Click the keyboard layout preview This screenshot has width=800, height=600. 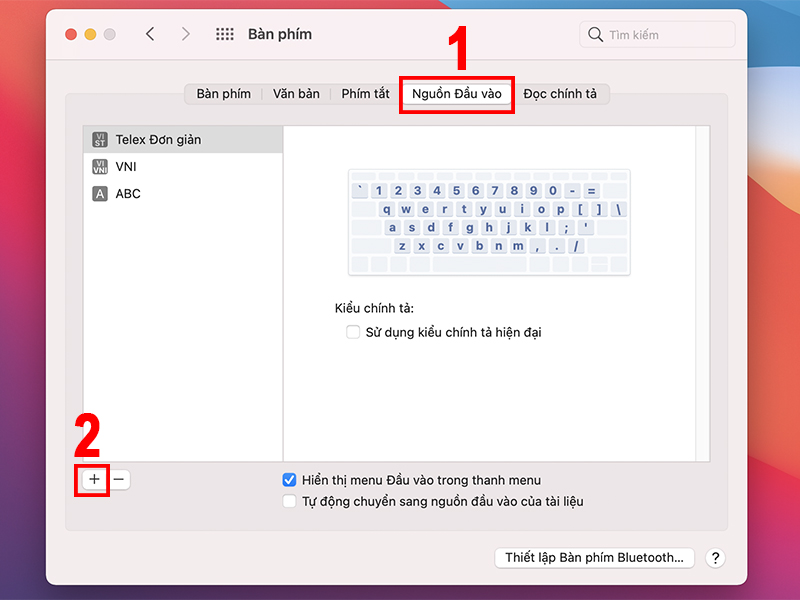pyautogui.click(x=489, y=222)
